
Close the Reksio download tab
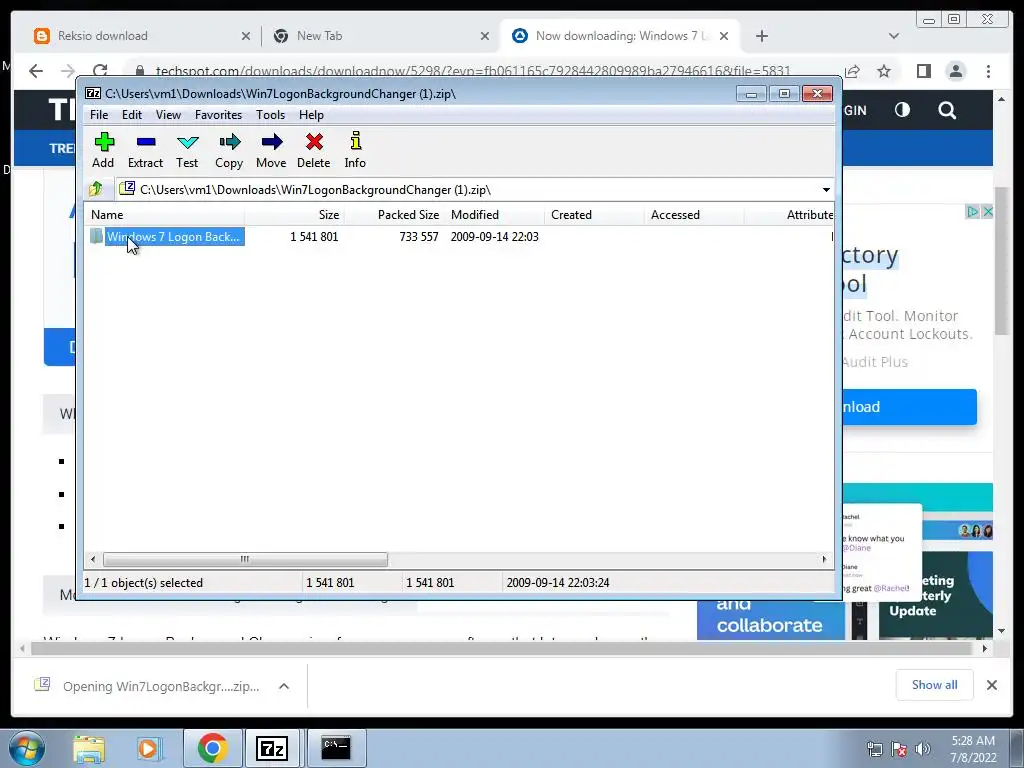point(246,36)
